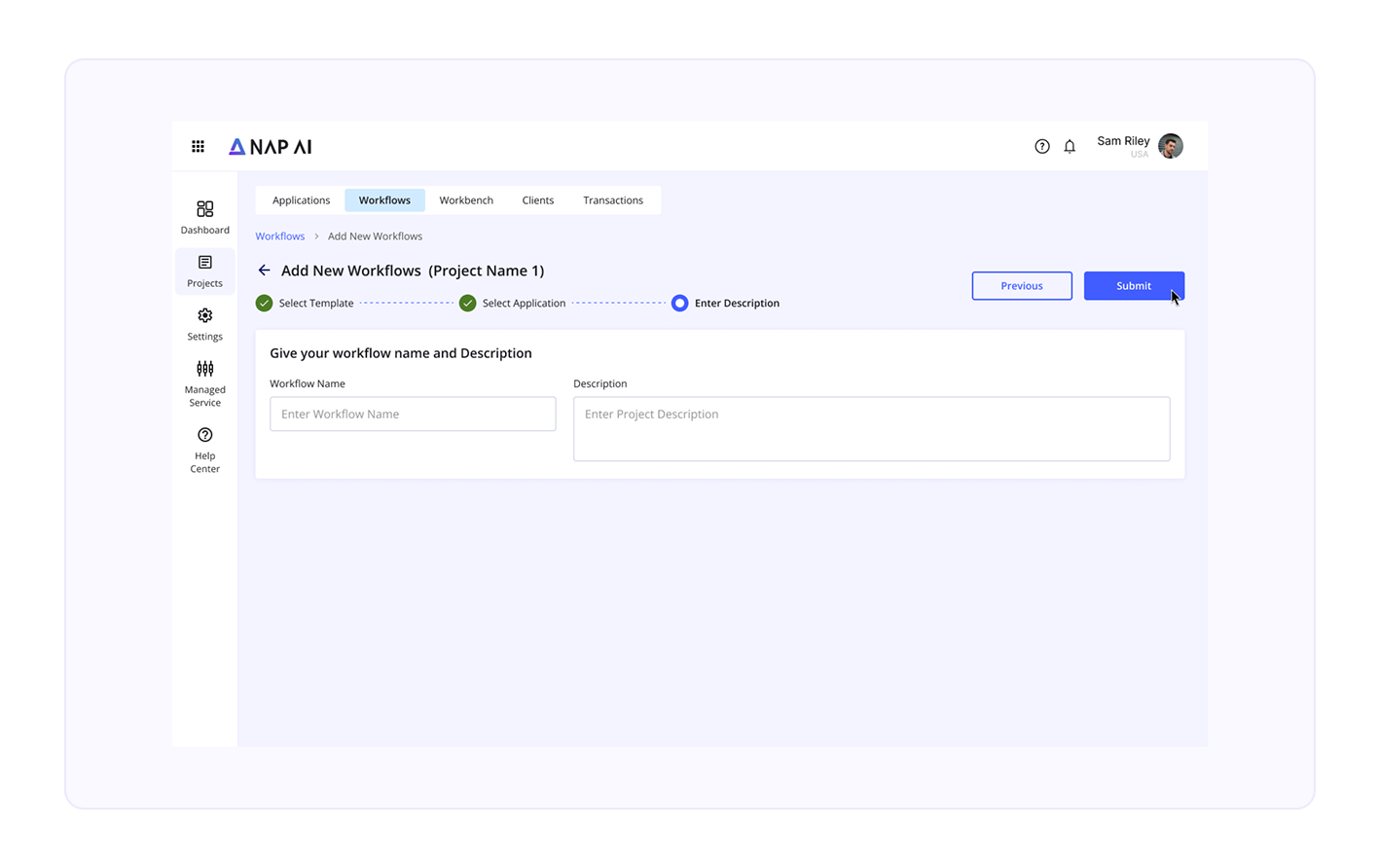This screenshot has height=868, width=1378.
Task: Go to Dashboard in sidebar
Action: pyautogui.click(x=204, y=218)
